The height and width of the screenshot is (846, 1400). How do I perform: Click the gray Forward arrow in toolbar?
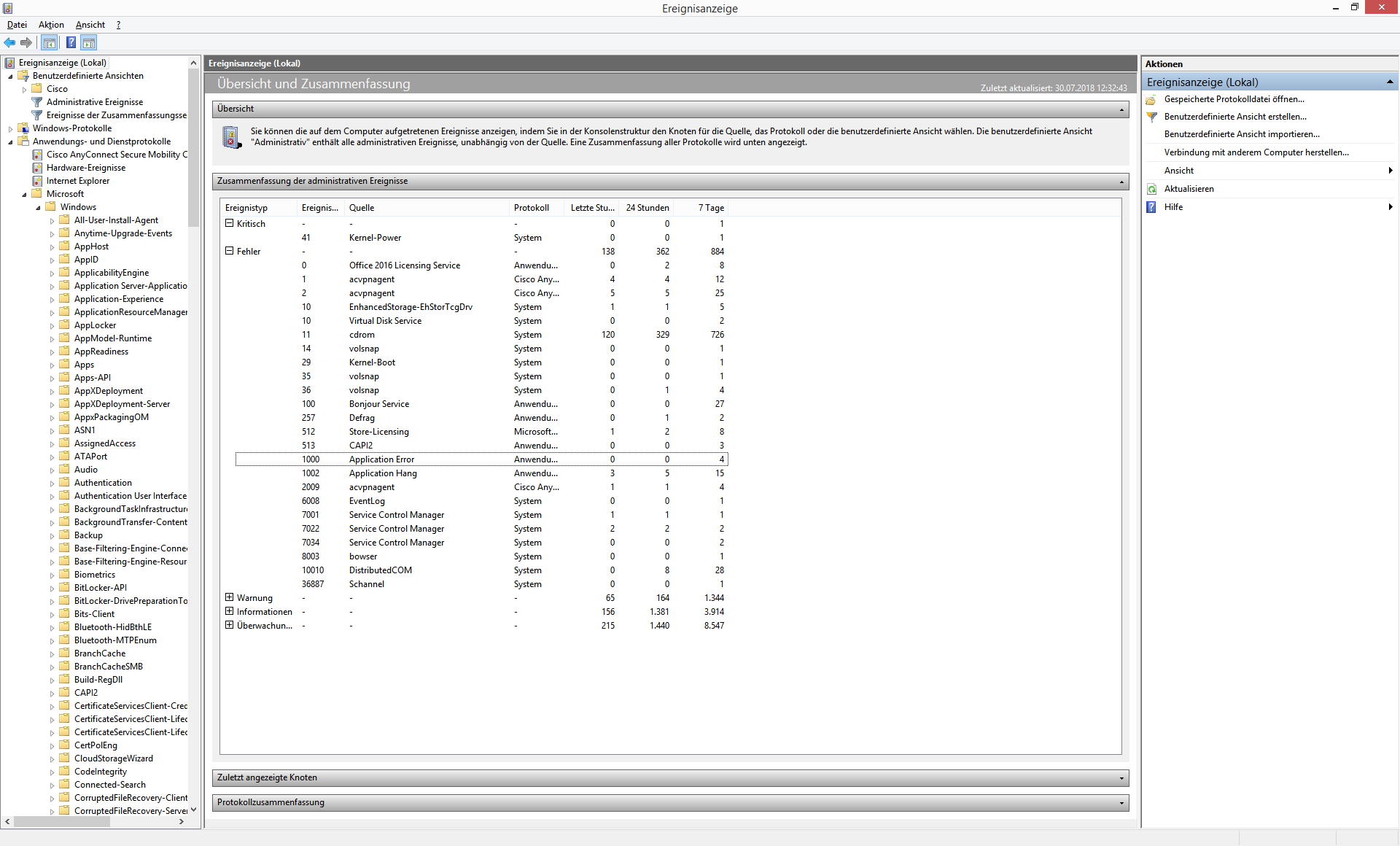coord(26,42)
